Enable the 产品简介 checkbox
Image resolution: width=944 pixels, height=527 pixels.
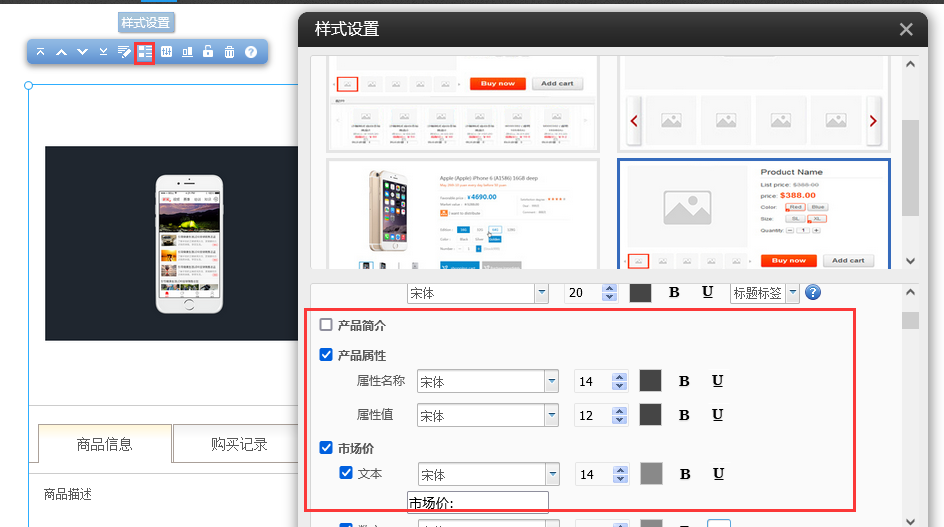click(326, 324)
